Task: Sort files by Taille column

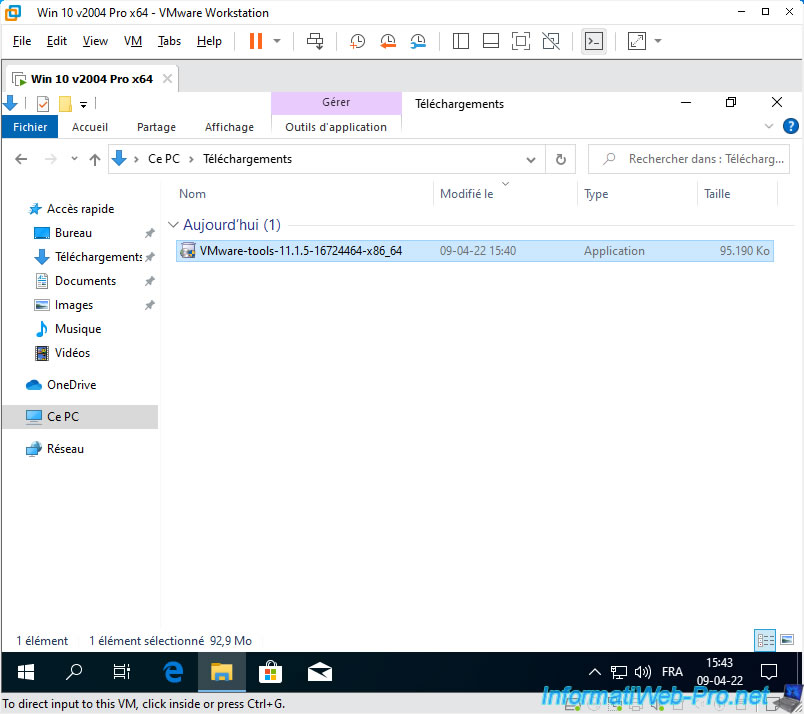Action: (x=717, y=194)
